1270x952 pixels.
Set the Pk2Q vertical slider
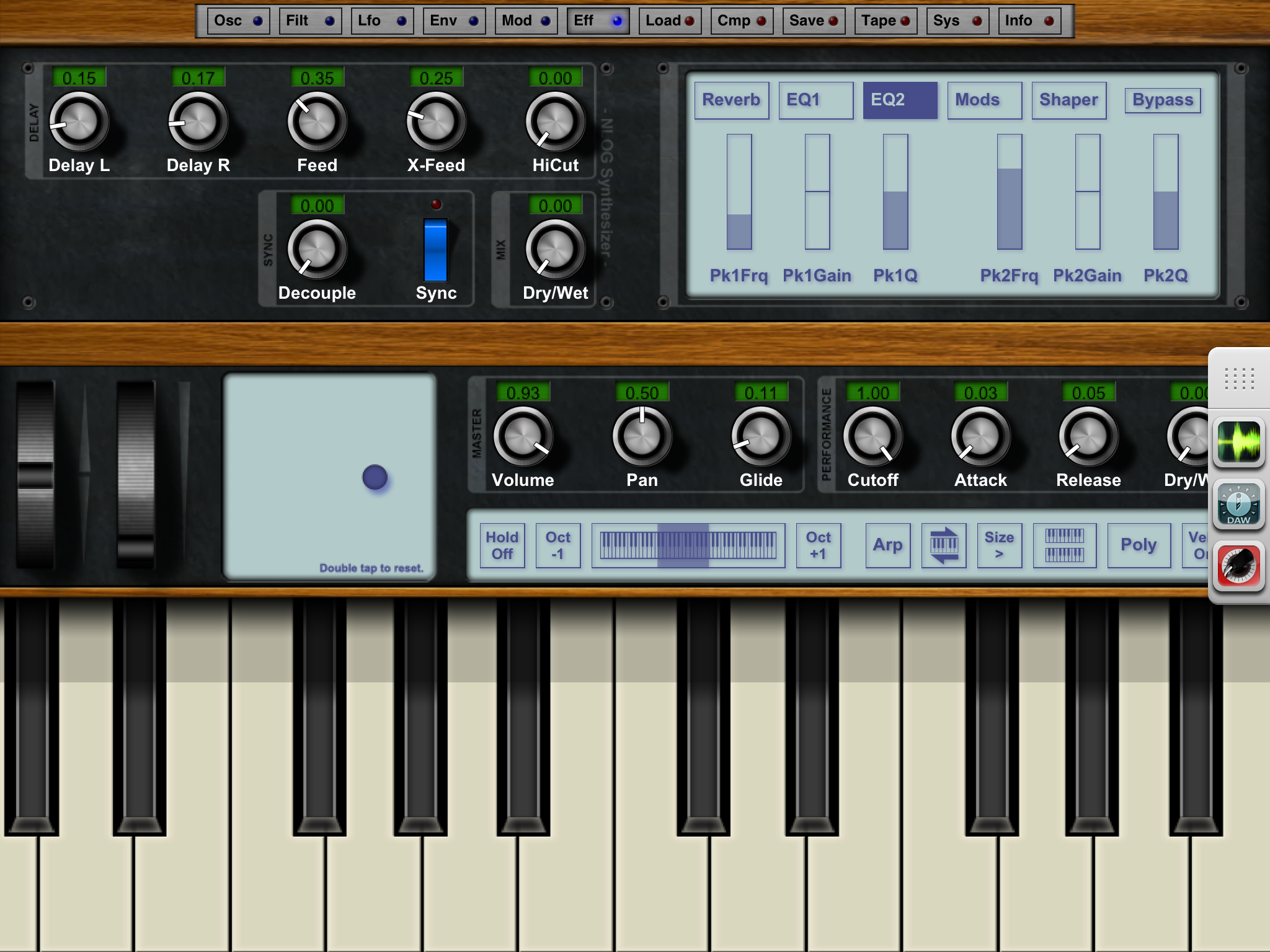(x=1166, y=192)
